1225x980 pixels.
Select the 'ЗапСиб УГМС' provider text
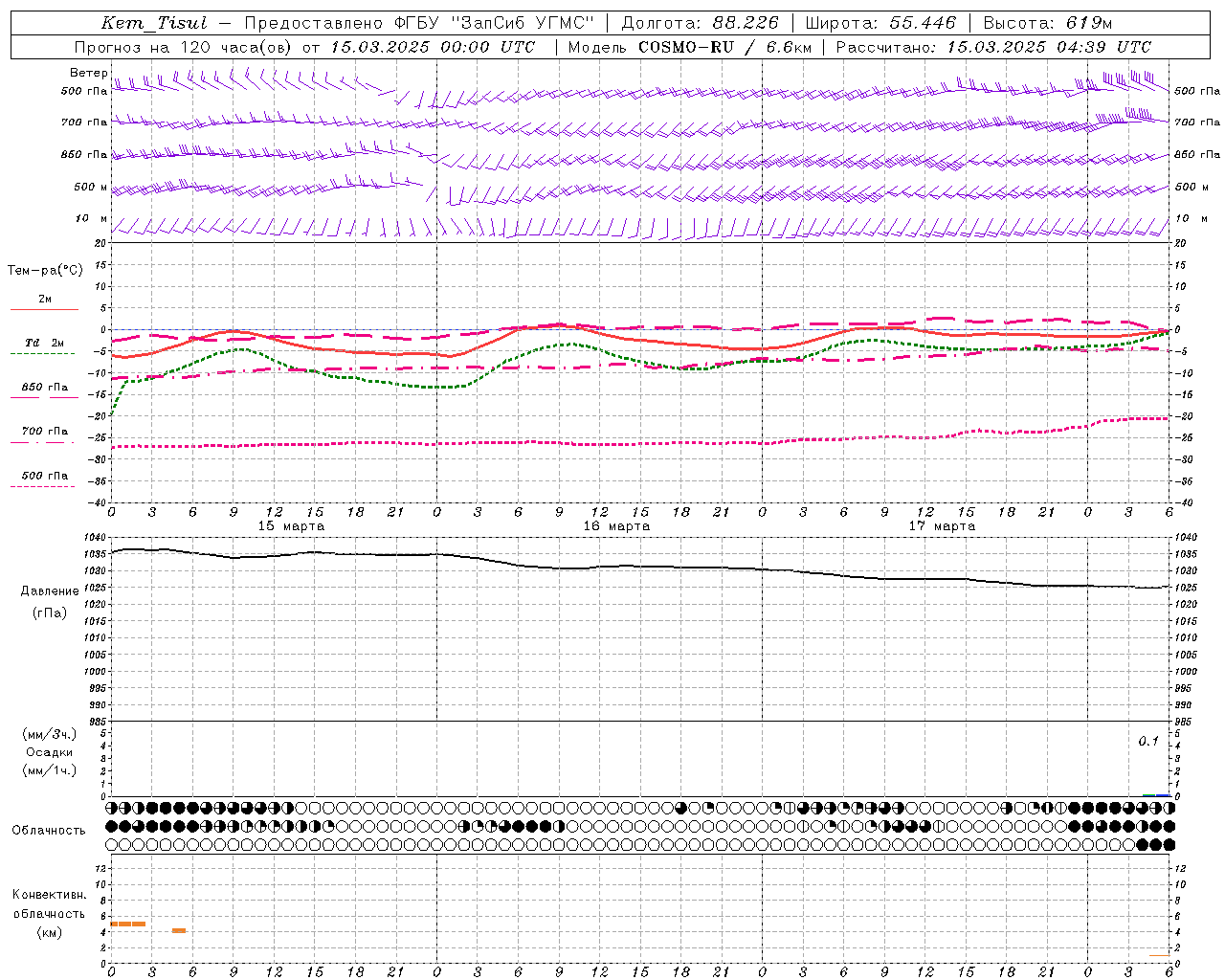522,23
